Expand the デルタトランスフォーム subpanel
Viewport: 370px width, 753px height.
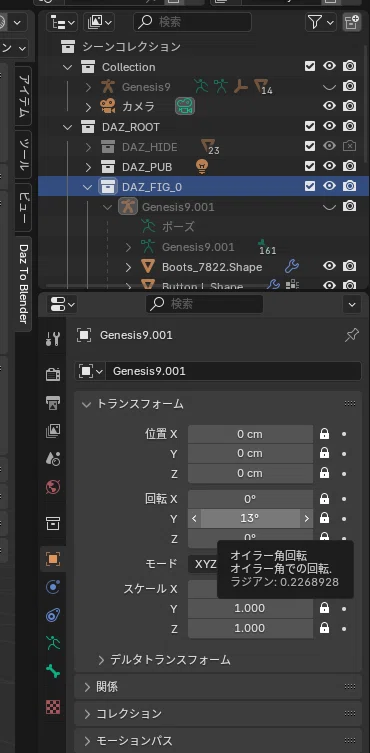[x=101, y=660]
